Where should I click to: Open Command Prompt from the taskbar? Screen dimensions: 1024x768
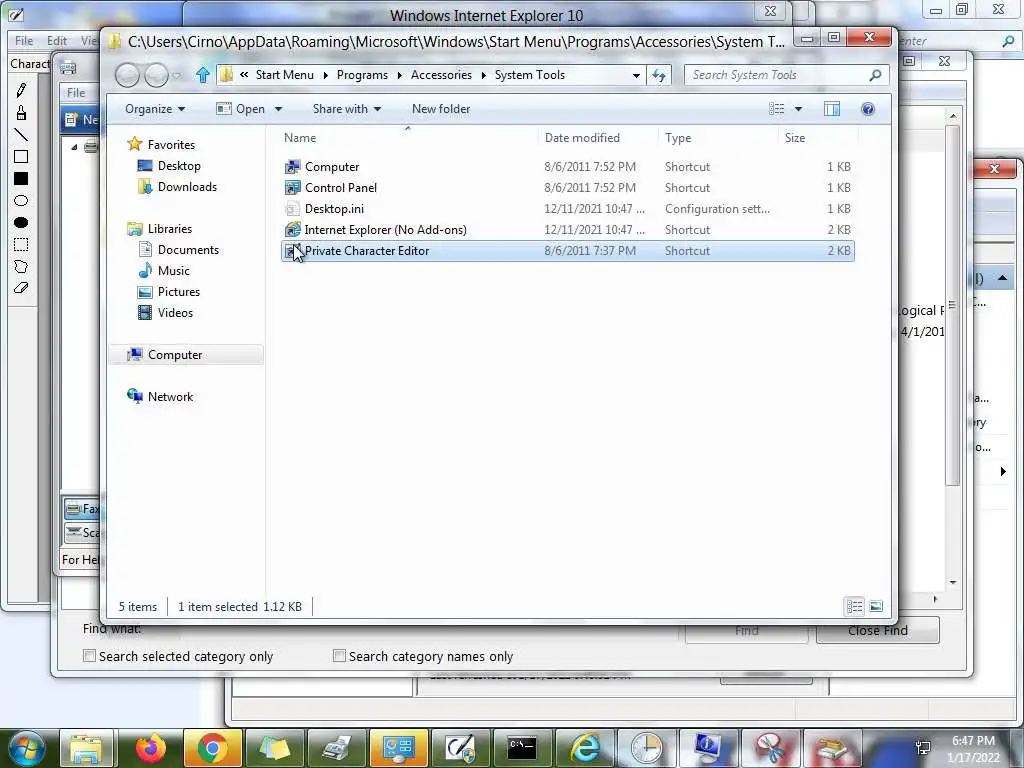tap(522, 748)
